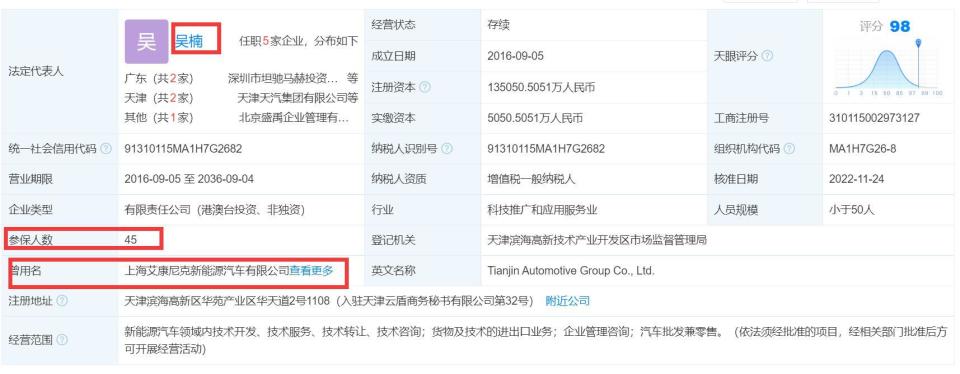960x374 pixels.
Task: Select the 任职5家企业 summary text
Action: coord(298,42)
